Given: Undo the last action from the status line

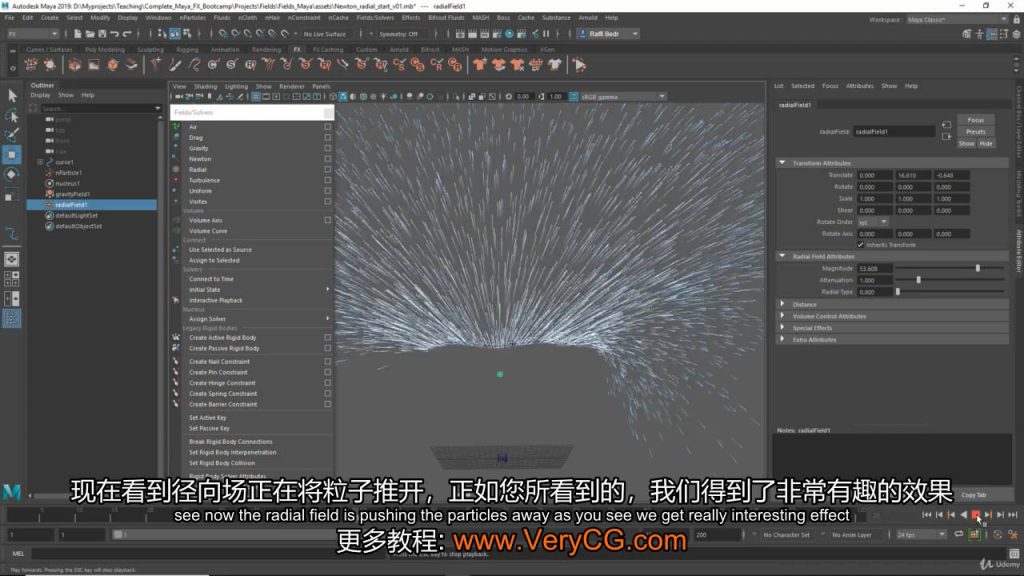Looking at the screenshot, I should point(114,33).
